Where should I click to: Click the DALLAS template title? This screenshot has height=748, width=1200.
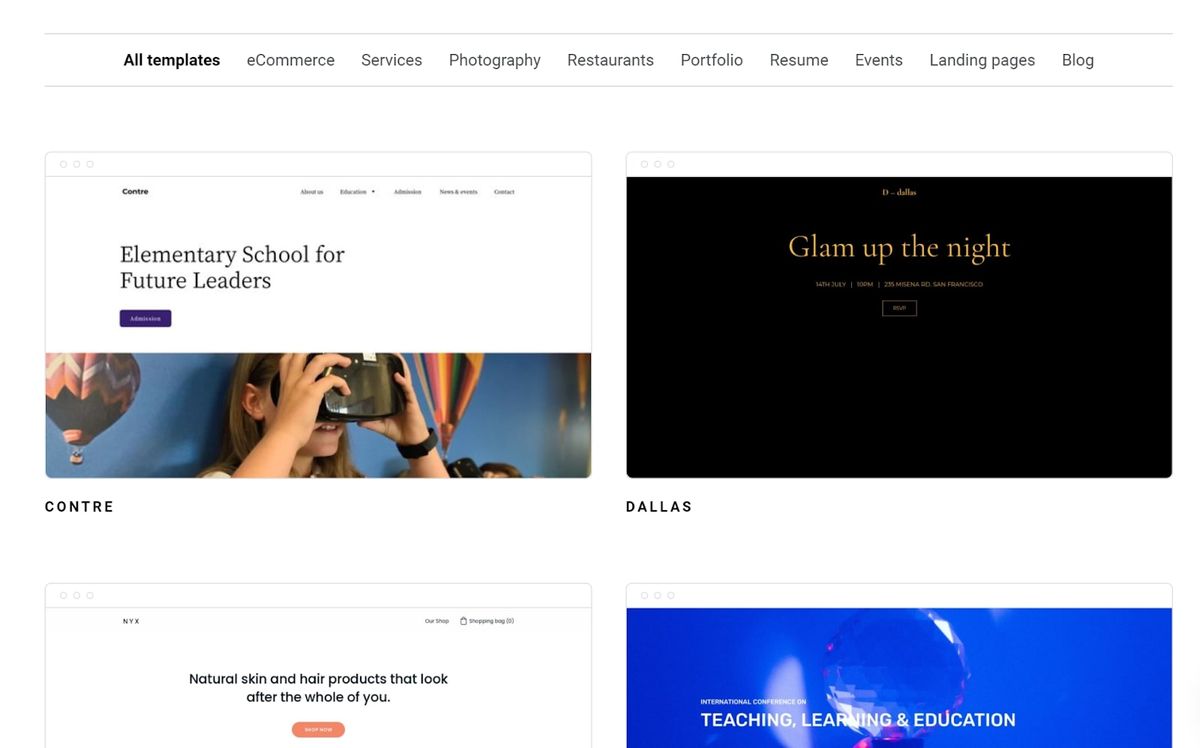(659, 507)
